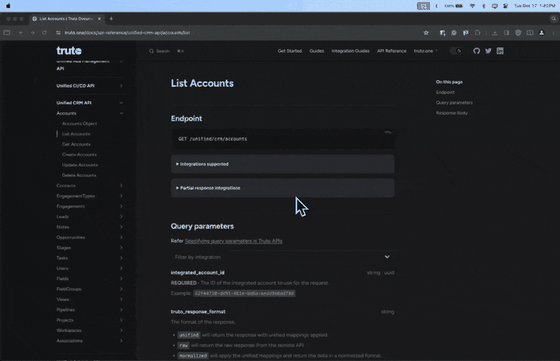Go forward with the browser forward arrow

point(32,33)
